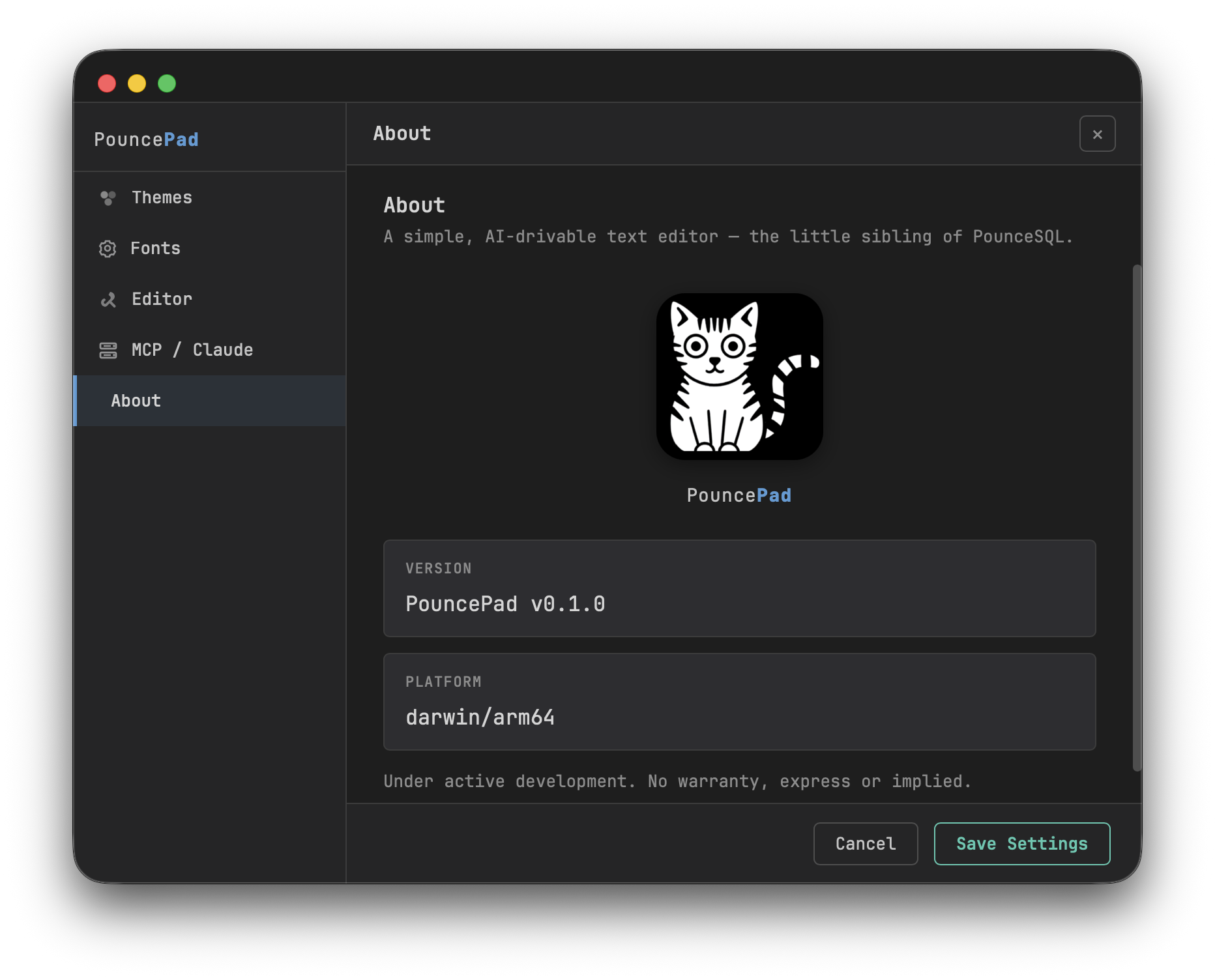Close the window with red button

107,83
